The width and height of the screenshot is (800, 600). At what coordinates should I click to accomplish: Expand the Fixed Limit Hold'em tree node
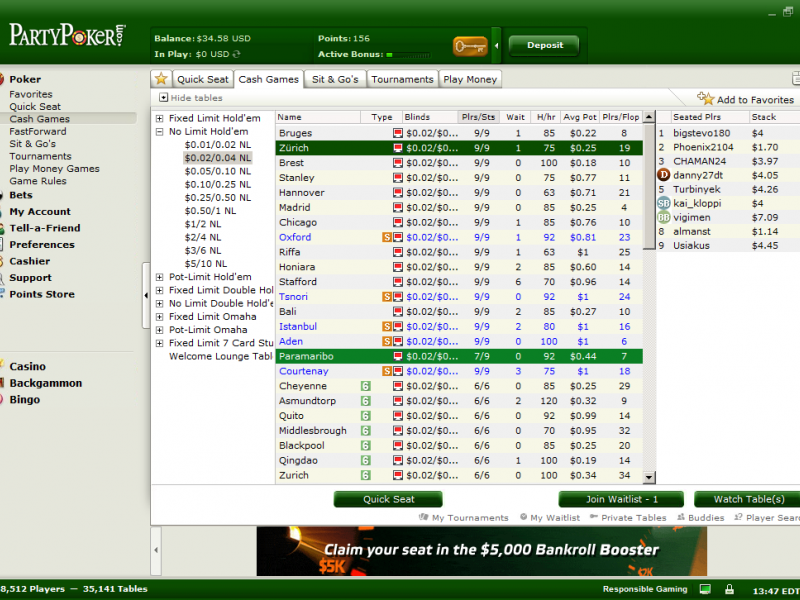tap(159, 118)
